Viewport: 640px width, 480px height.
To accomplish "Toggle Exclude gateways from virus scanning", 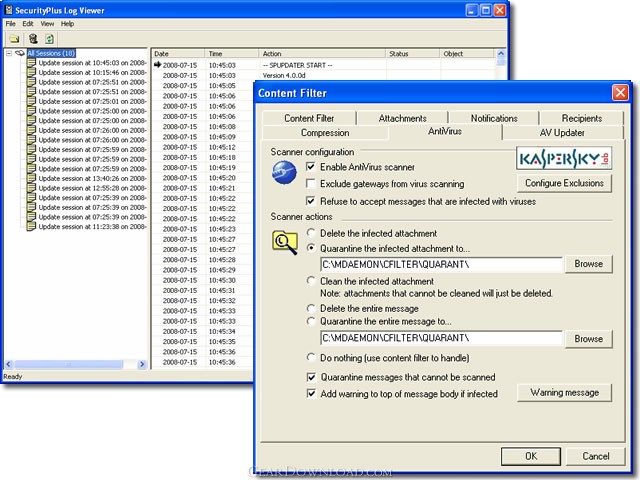I will [x=311, y=184].
